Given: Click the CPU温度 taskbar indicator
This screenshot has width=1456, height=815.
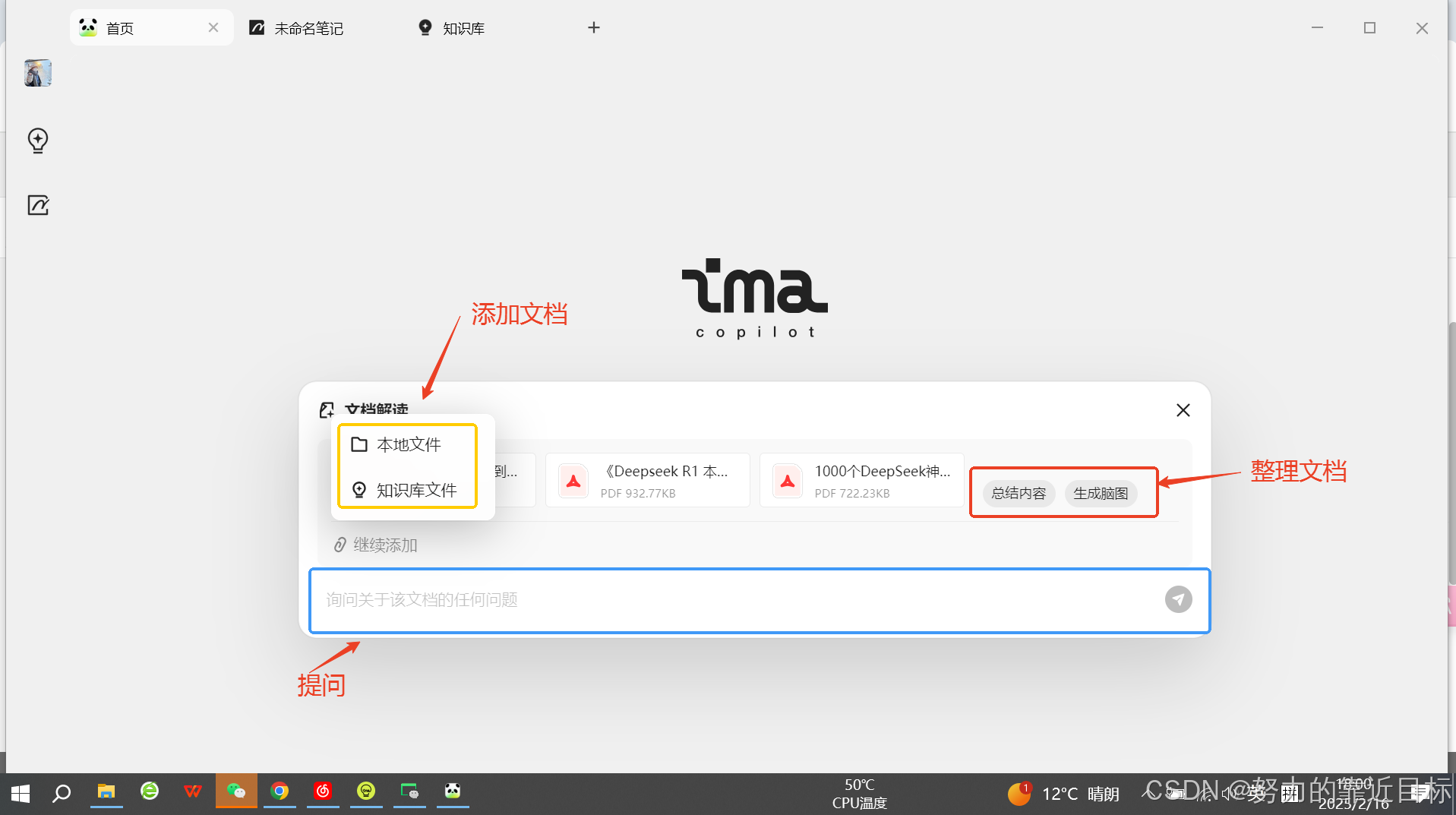Looking at the screenshot, I should [x=860, y=794].
